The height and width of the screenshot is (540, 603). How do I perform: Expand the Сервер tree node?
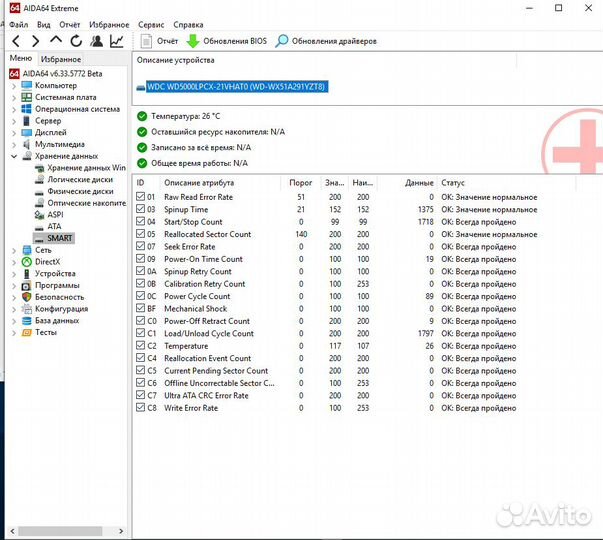[14, 121]
